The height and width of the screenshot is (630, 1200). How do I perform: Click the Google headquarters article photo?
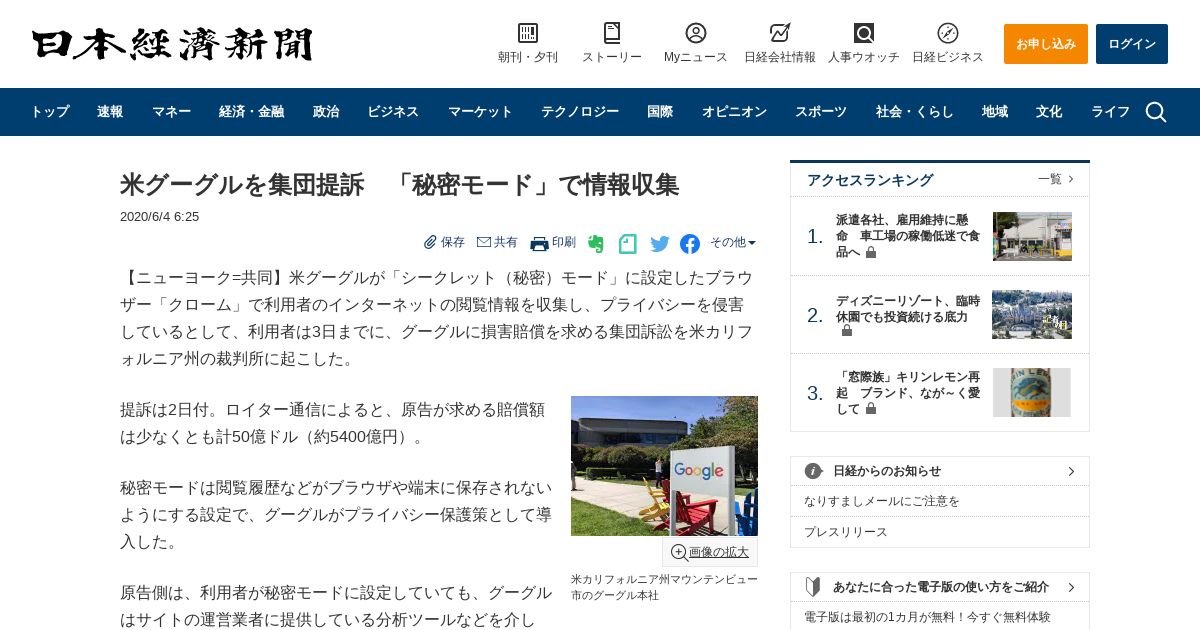tap(664, 466)
